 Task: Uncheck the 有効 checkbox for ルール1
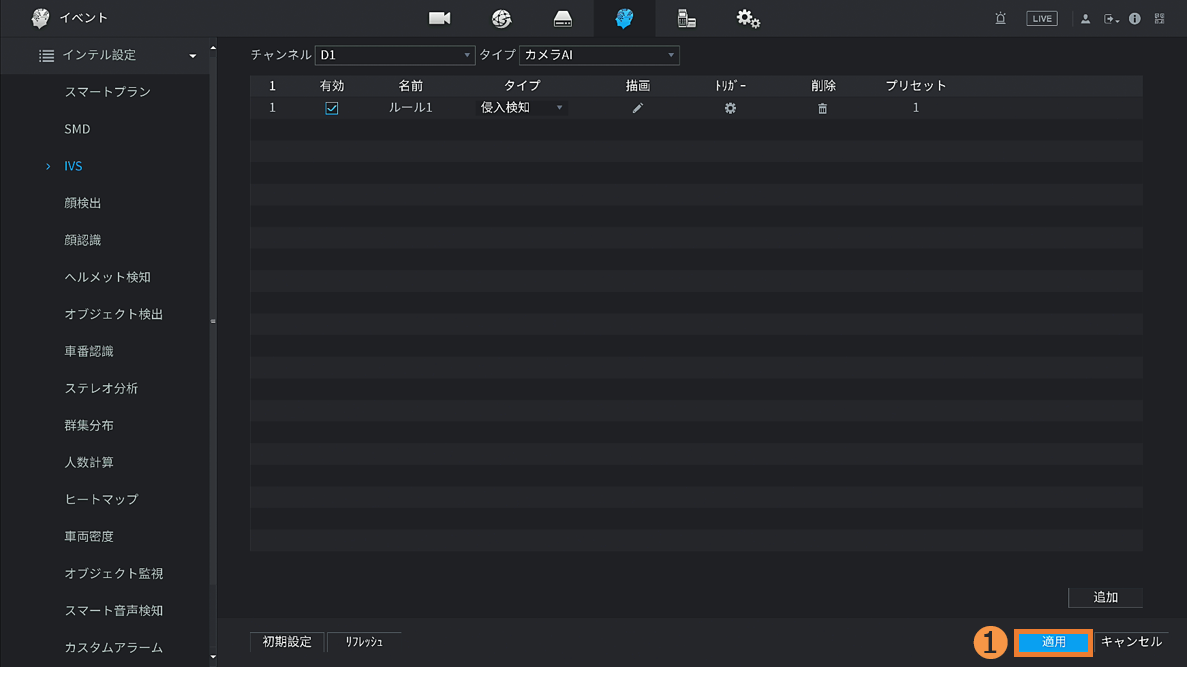pyautogui.click(x=332, y=108)
